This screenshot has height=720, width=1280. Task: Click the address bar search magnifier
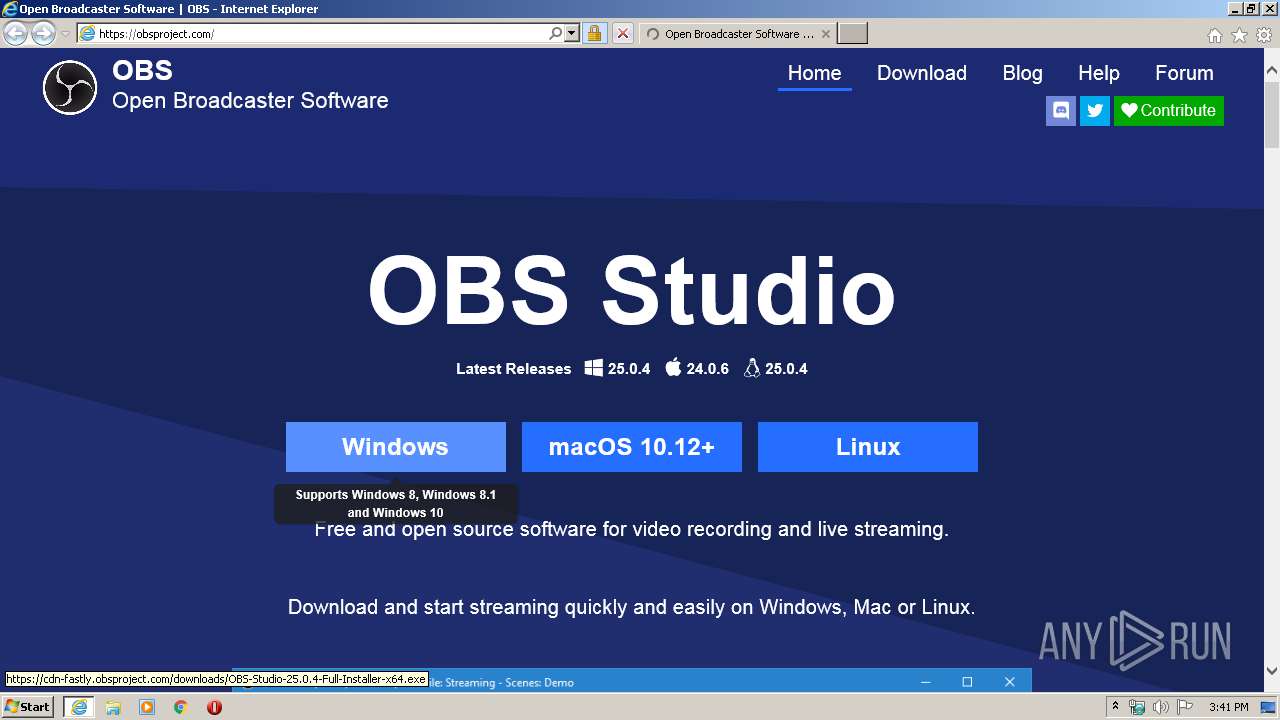pyautogui.click(x=556, y=33)
